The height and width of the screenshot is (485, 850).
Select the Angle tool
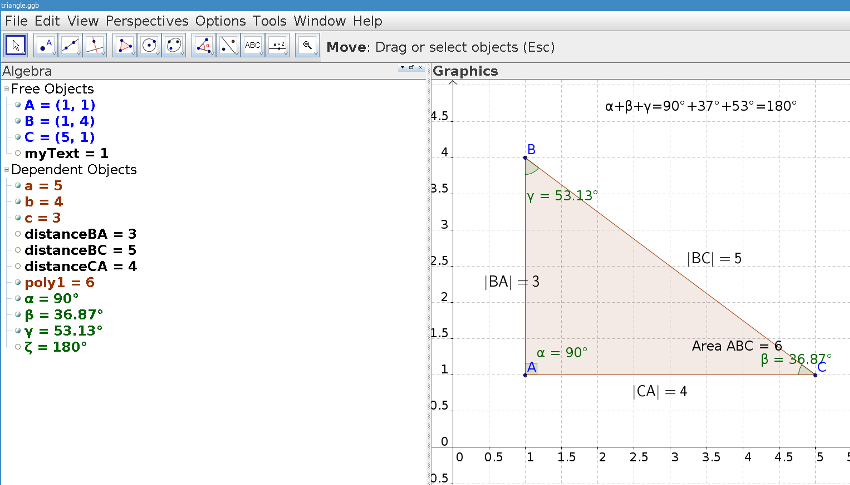[x=204, y=46]
